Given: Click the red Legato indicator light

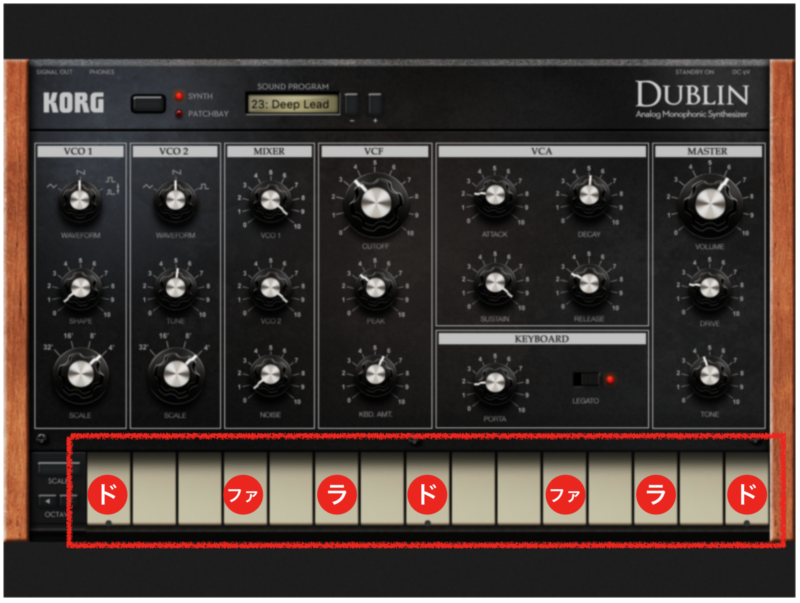Looking at the screenshot, I should coord(610,379).
